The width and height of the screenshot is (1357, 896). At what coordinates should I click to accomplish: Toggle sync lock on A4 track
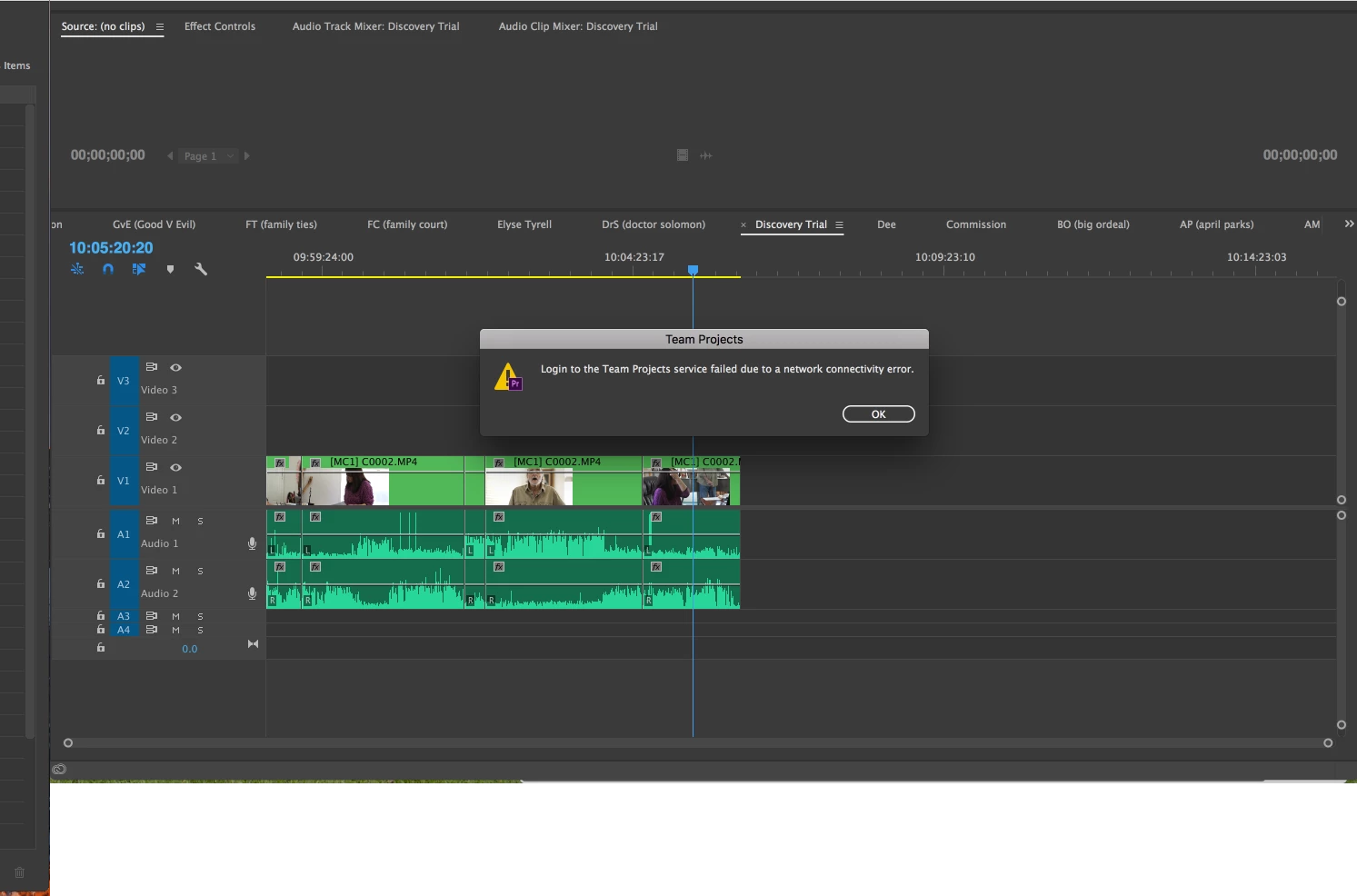(x=152, y=630)
